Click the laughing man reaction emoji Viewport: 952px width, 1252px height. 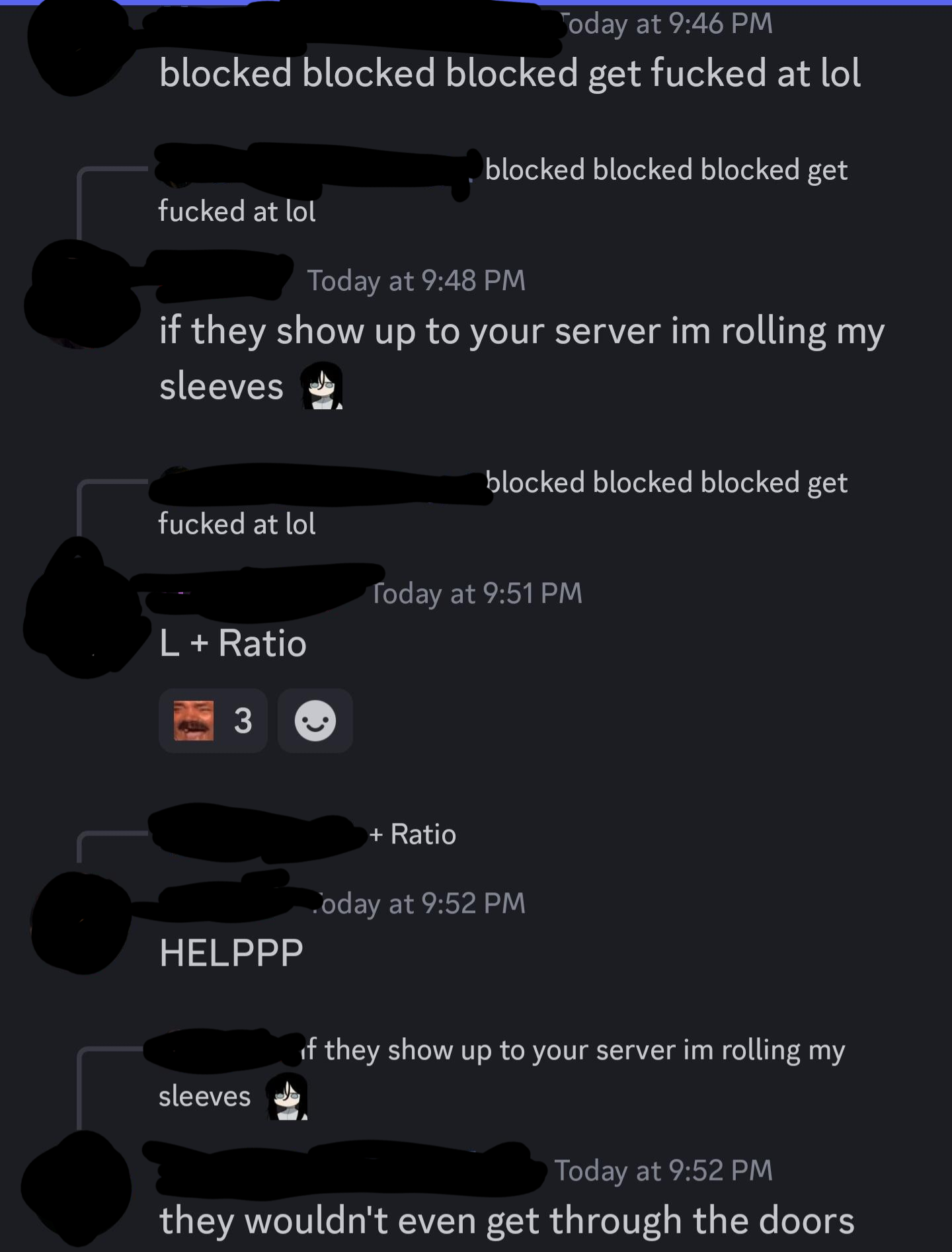click(x=194, y=721)
